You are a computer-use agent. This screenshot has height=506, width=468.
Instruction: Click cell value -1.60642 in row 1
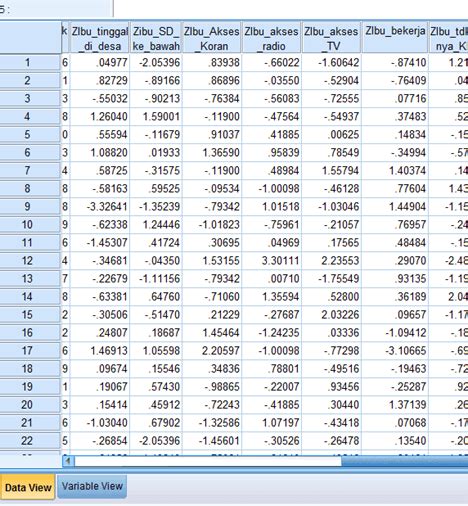tap(331, 63)
